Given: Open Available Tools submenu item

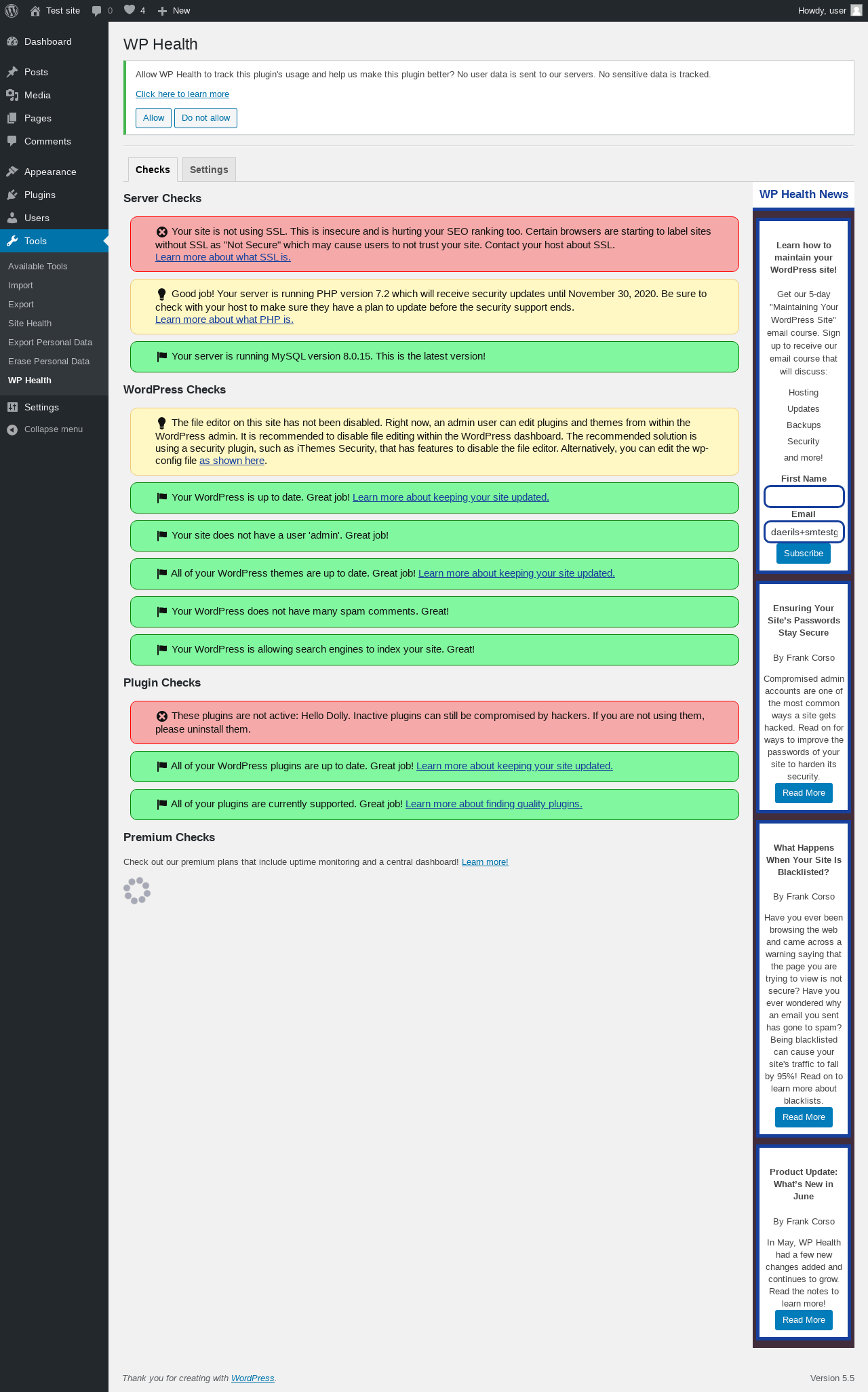Looking at the screenshot, I should 38,267.
